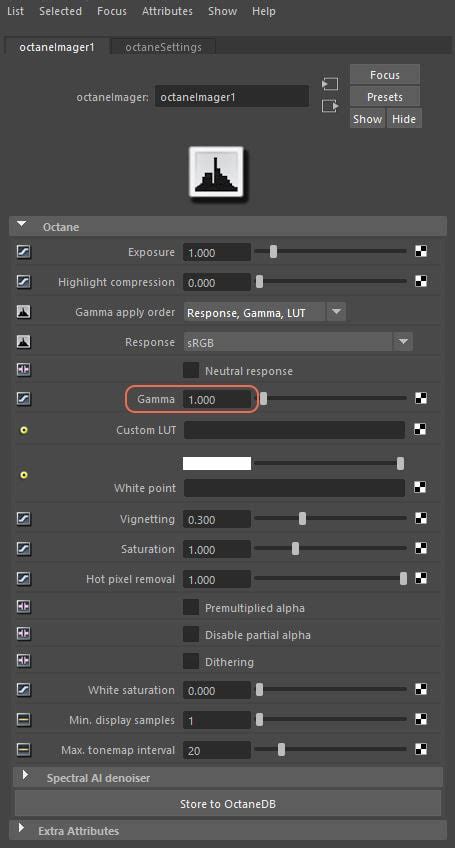
Task: Click the yellow circle icon beside Custom LUT
Action: [24, 430]
